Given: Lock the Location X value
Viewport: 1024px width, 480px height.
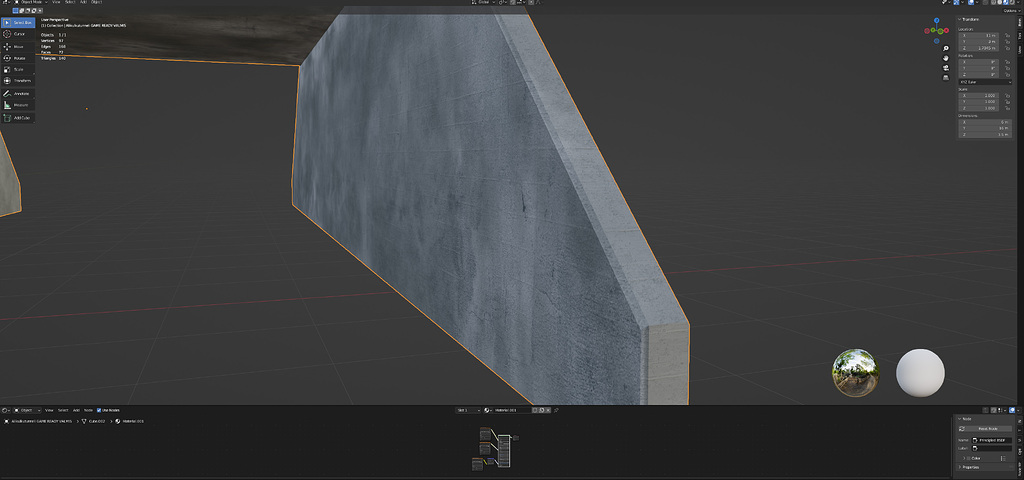Looking at the screenshot, I should coord(1008,35).
